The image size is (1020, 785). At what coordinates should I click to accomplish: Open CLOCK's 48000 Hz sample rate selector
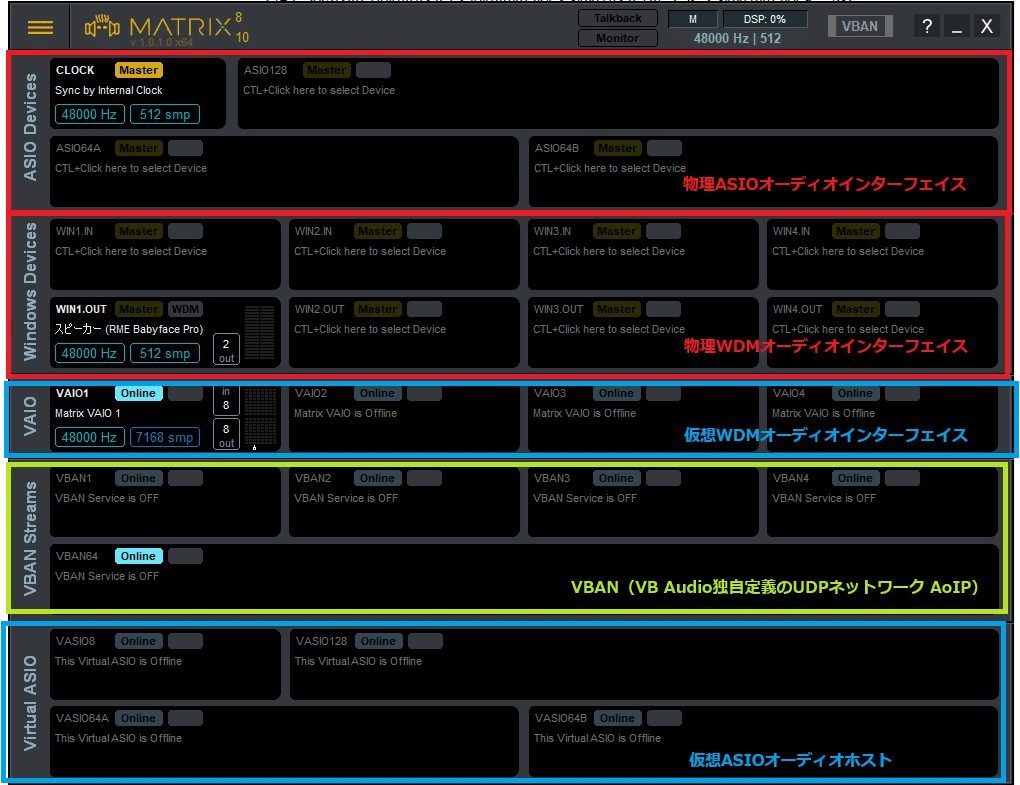89,114
